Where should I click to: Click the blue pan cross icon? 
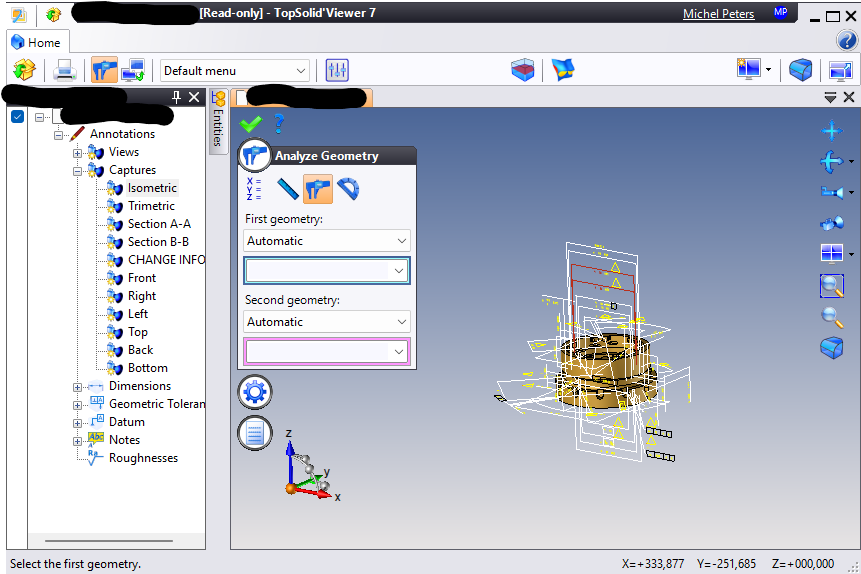tap(831, 131)
